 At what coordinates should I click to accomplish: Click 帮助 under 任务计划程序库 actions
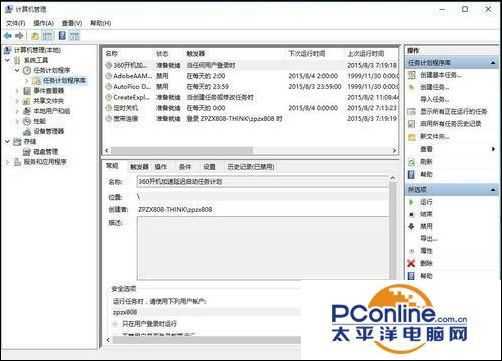[x=426, y=174]
